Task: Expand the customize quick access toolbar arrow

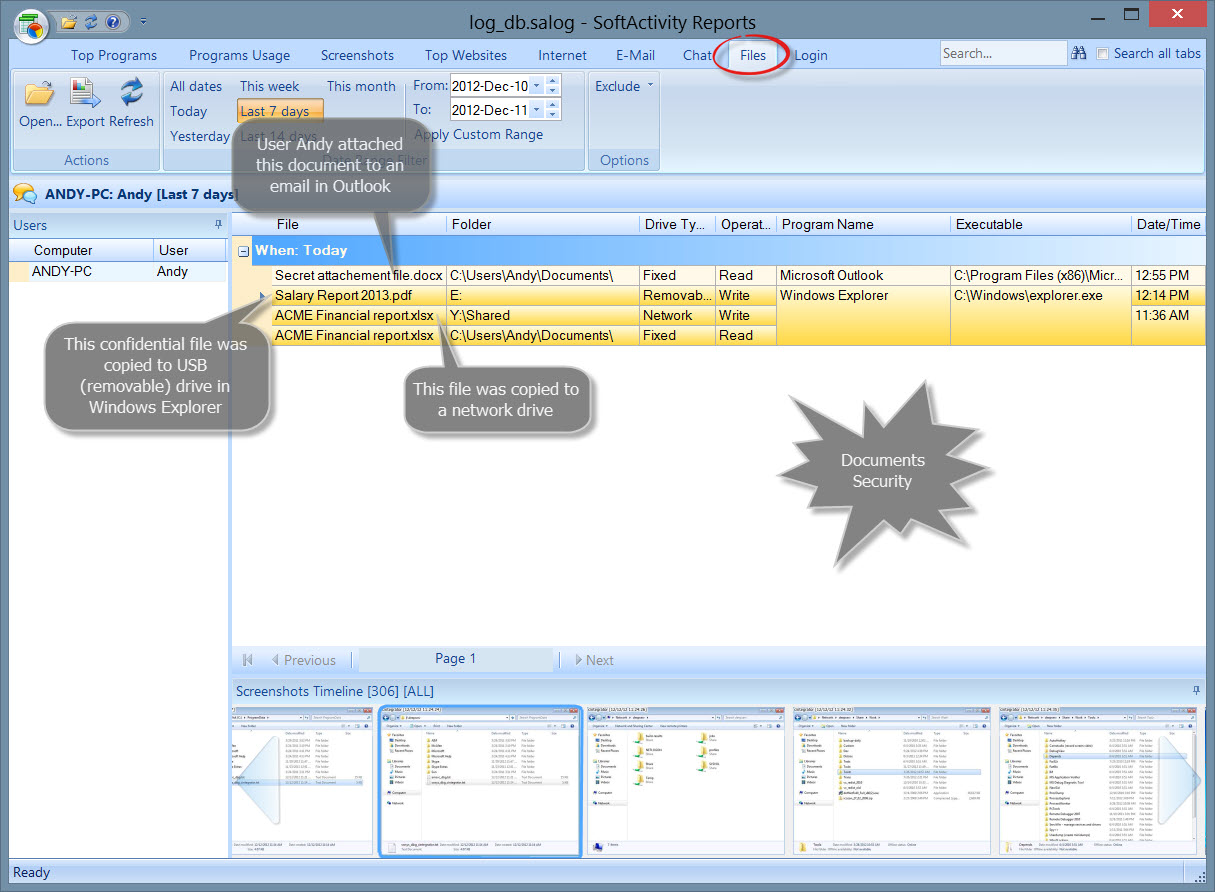Action: [144, 21]
